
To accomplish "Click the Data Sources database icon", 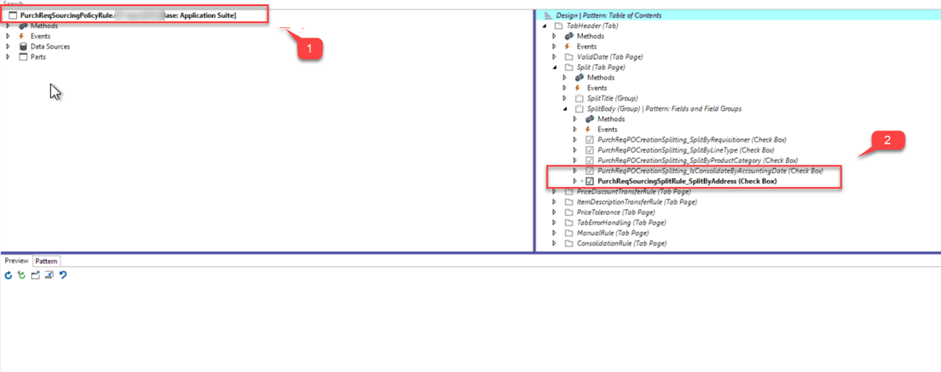I will tap(23, 46).
